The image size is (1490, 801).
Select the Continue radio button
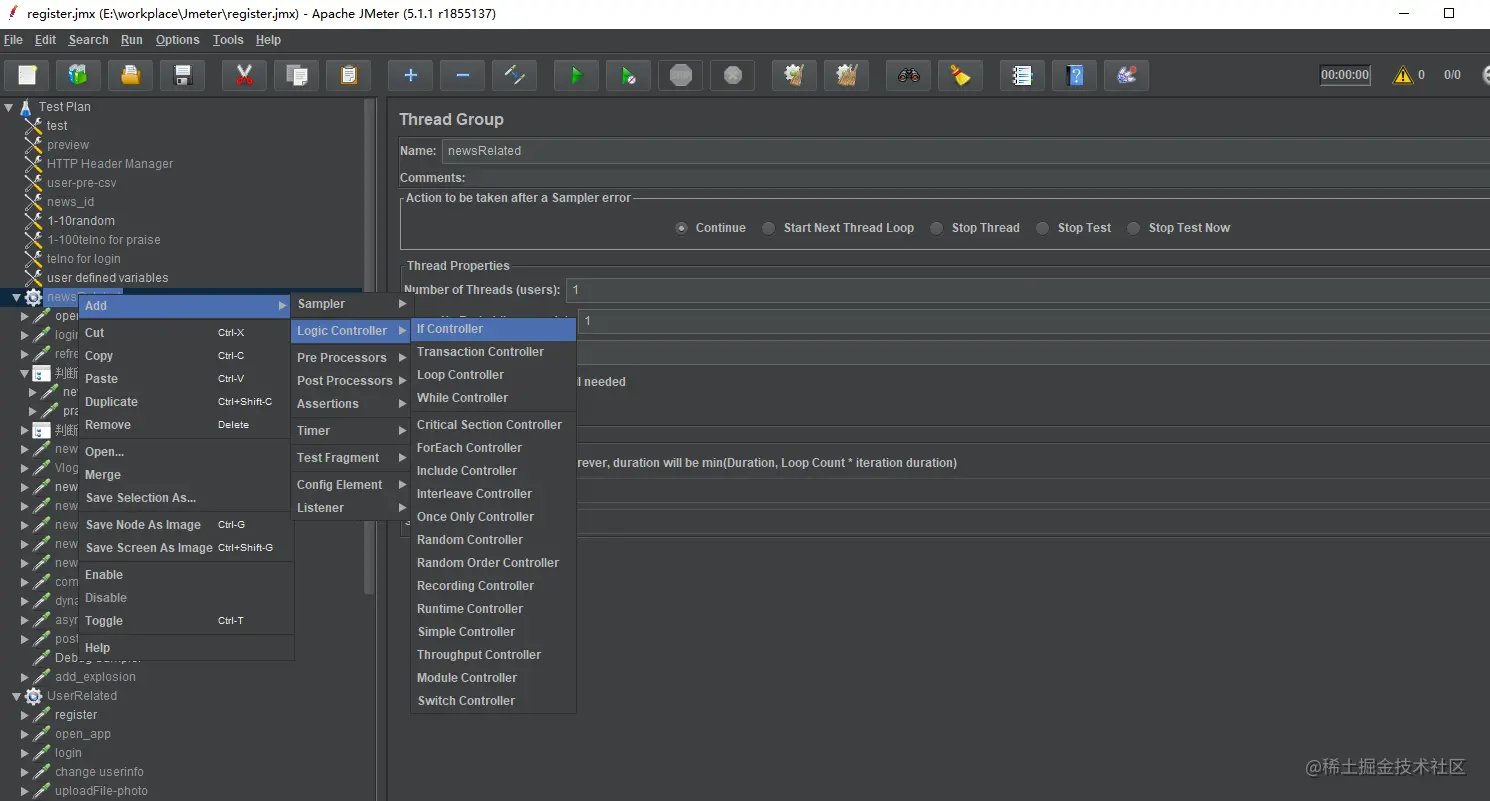click(681, 228)
